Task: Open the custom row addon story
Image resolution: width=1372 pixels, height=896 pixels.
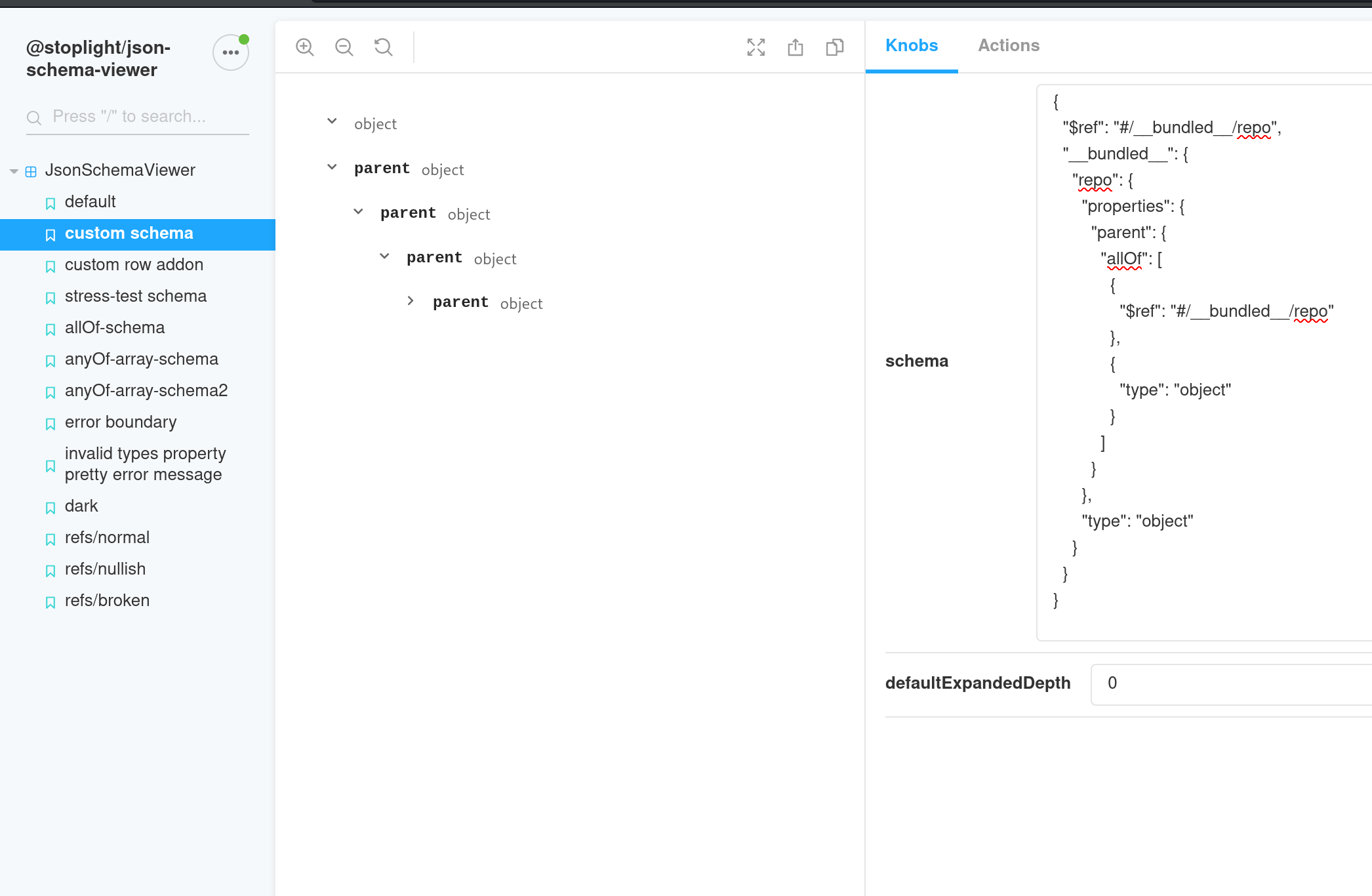Action: click(x=138, y=265)
